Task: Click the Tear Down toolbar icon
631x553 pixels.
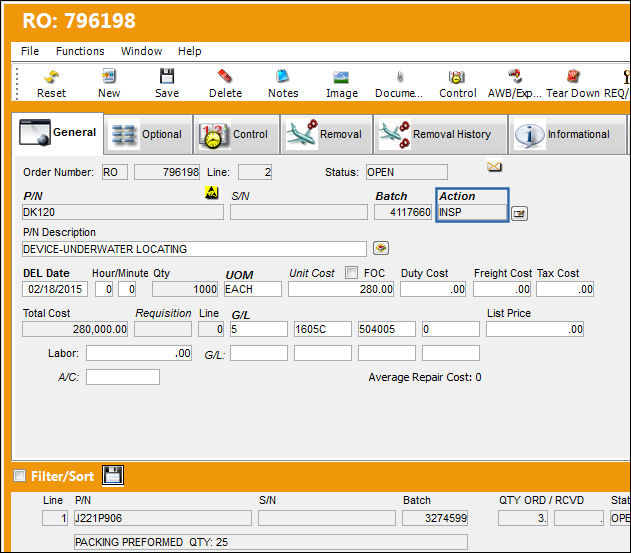Action: [573, 84]
